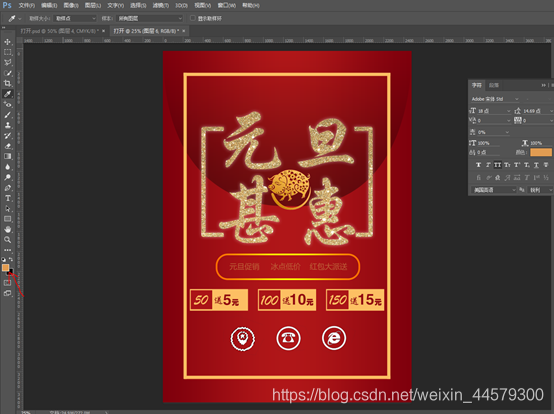
Task: Change the screen mode
Action: [7, 293]
